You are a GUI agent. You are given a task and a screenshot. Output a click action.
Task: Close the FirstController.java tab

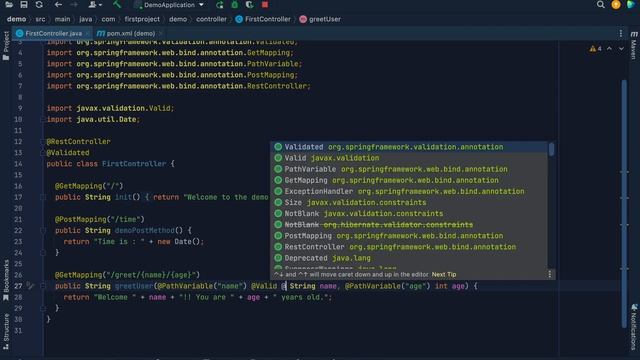(x=87, y=33)
